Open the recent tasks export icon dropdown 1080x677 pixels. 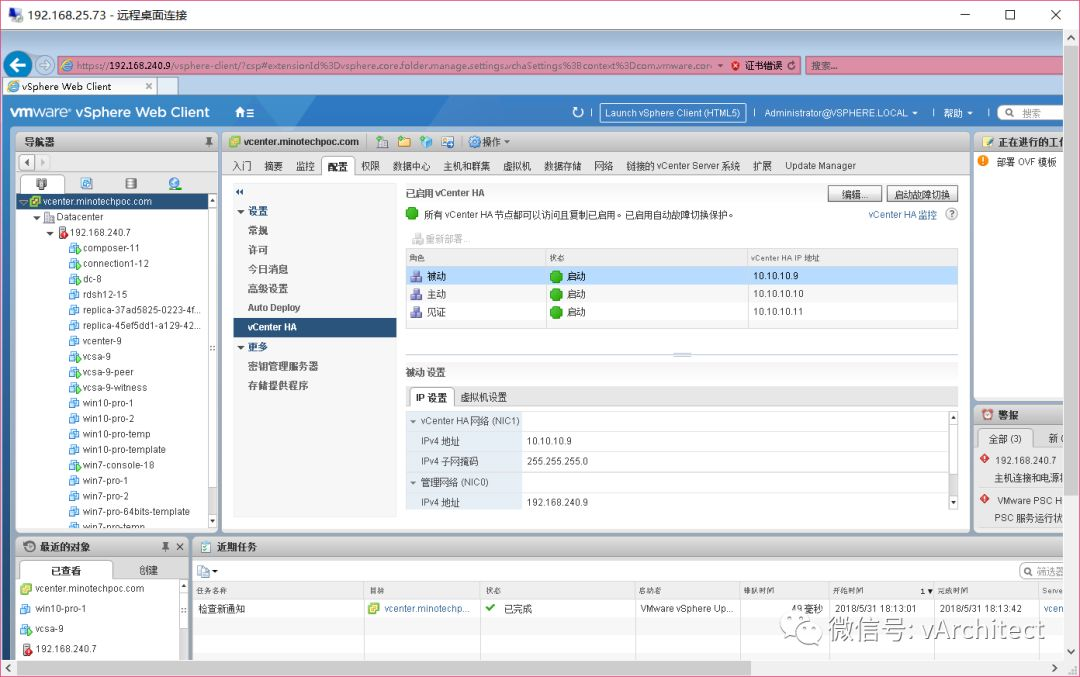[207, 571]
